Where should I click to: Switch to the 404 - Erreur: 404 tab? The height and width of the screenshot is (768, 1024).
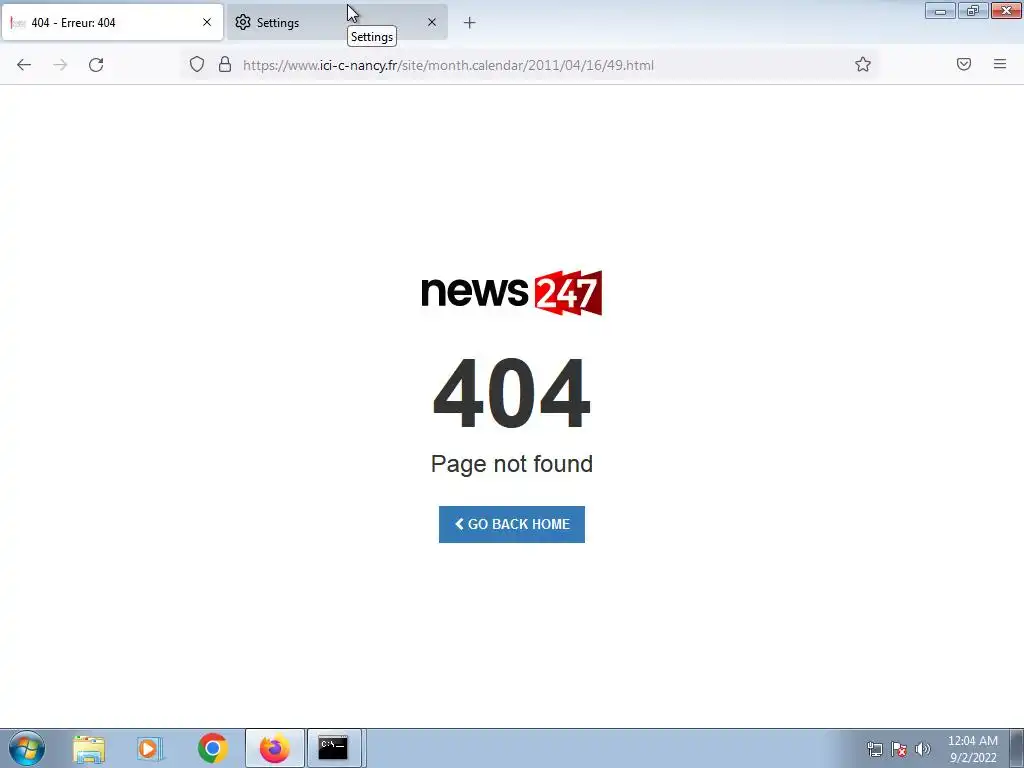pos(112,23)
